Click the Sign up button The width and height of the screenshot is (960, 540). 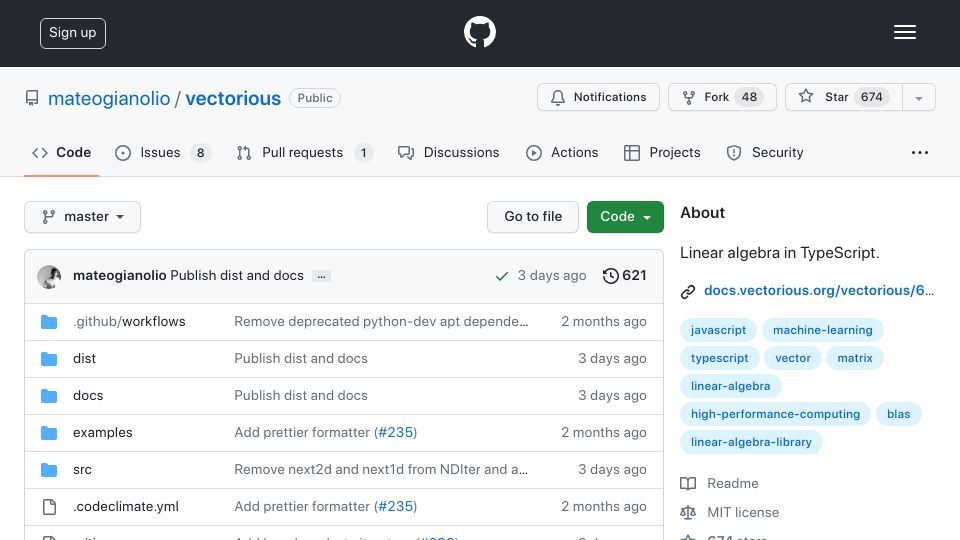click(73, 33)
